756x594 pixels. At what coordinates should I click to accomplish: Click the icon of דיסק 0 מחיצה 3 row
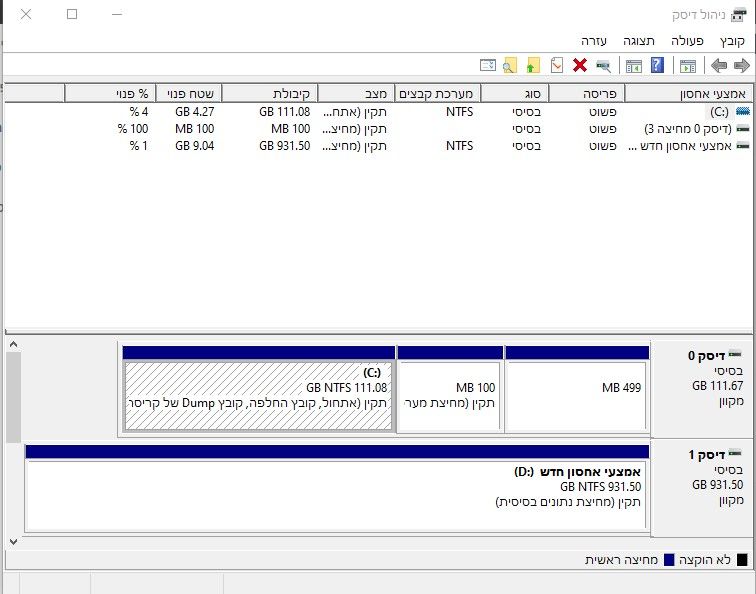(743, 129)
